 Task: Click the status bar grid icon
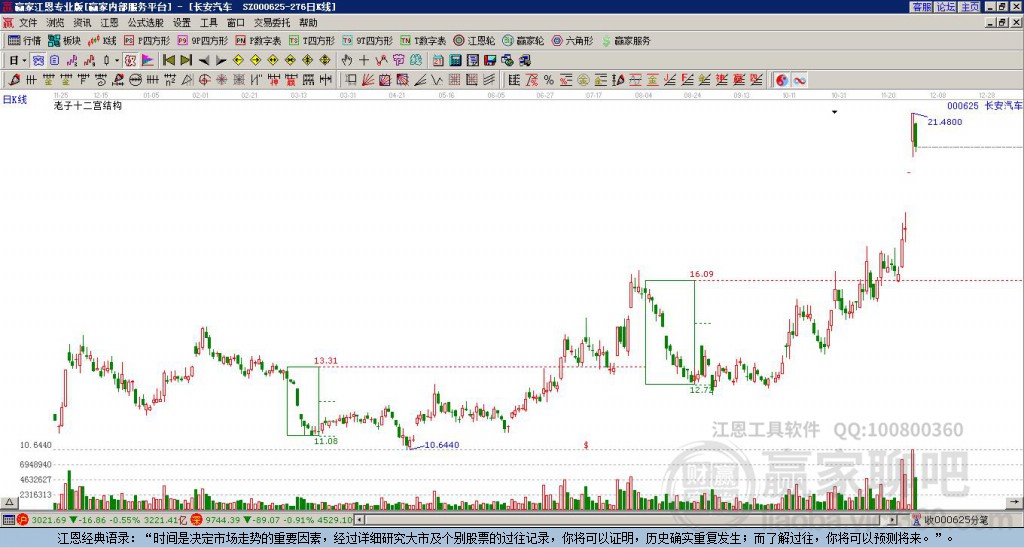[8, 520]
